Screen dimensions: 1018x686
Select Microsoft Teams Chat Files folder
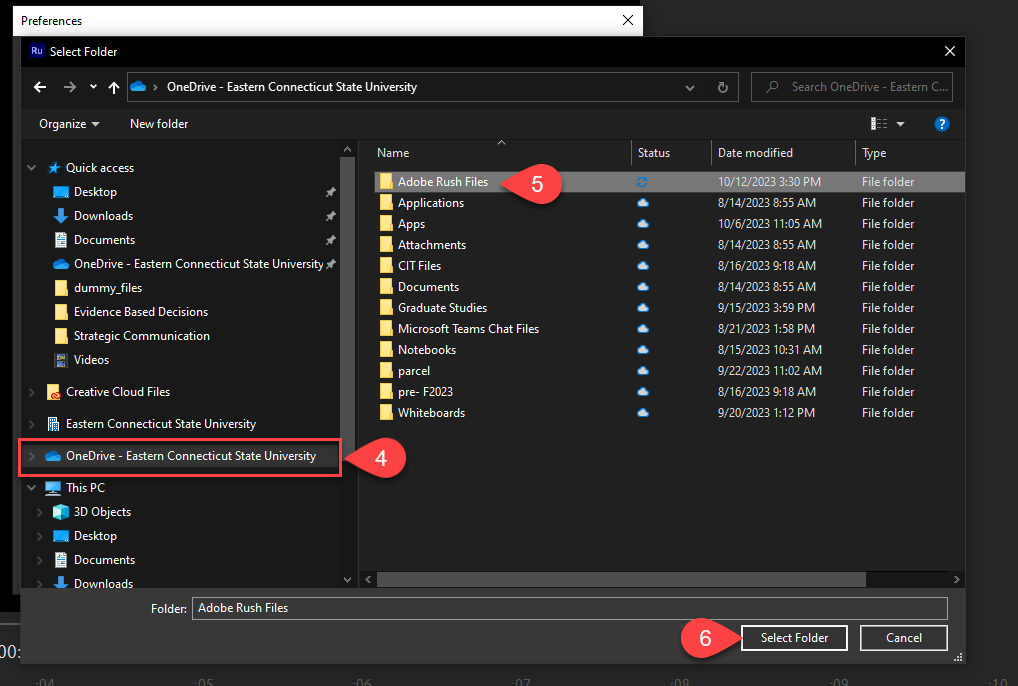click(x=468, y=329)
